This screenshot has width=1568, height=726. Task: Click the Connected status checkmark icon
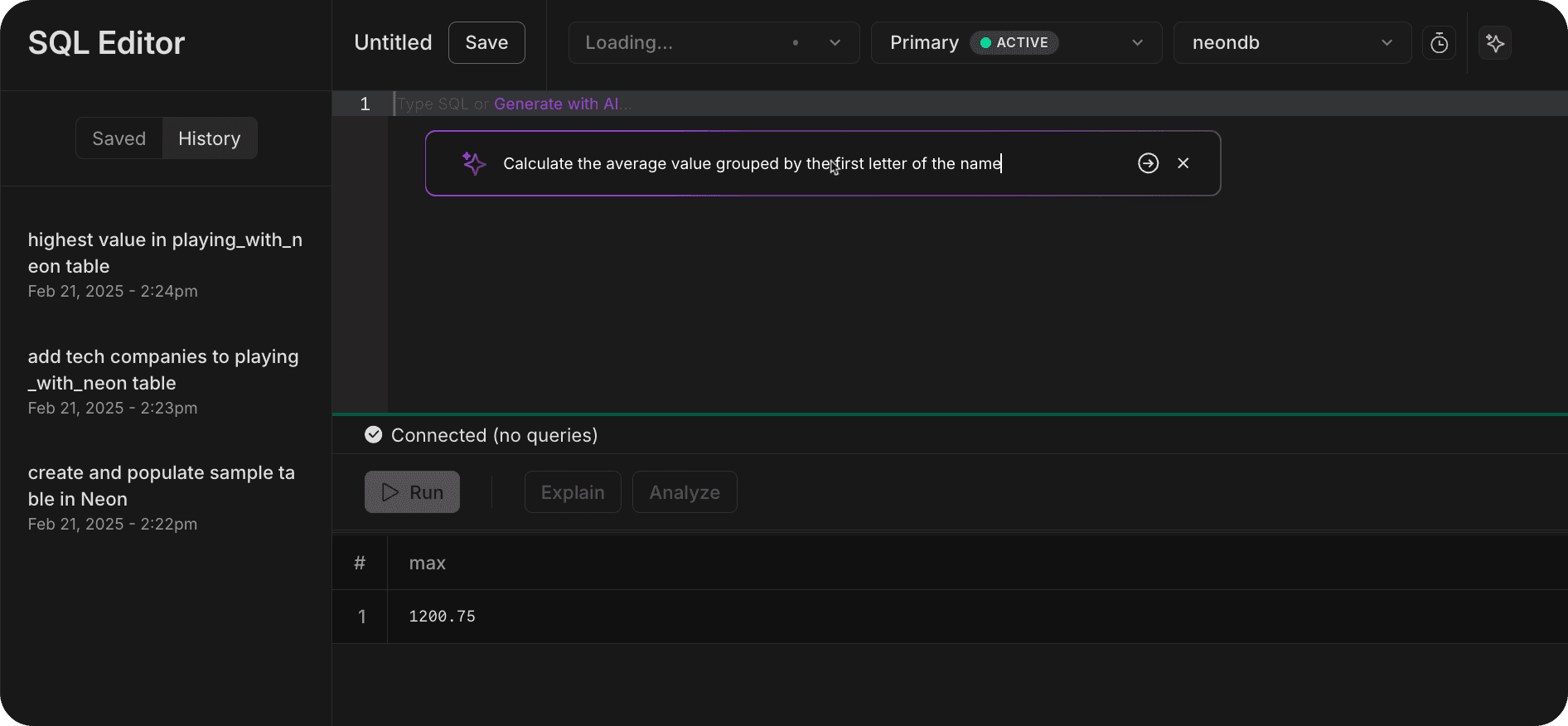pos(374,435)
